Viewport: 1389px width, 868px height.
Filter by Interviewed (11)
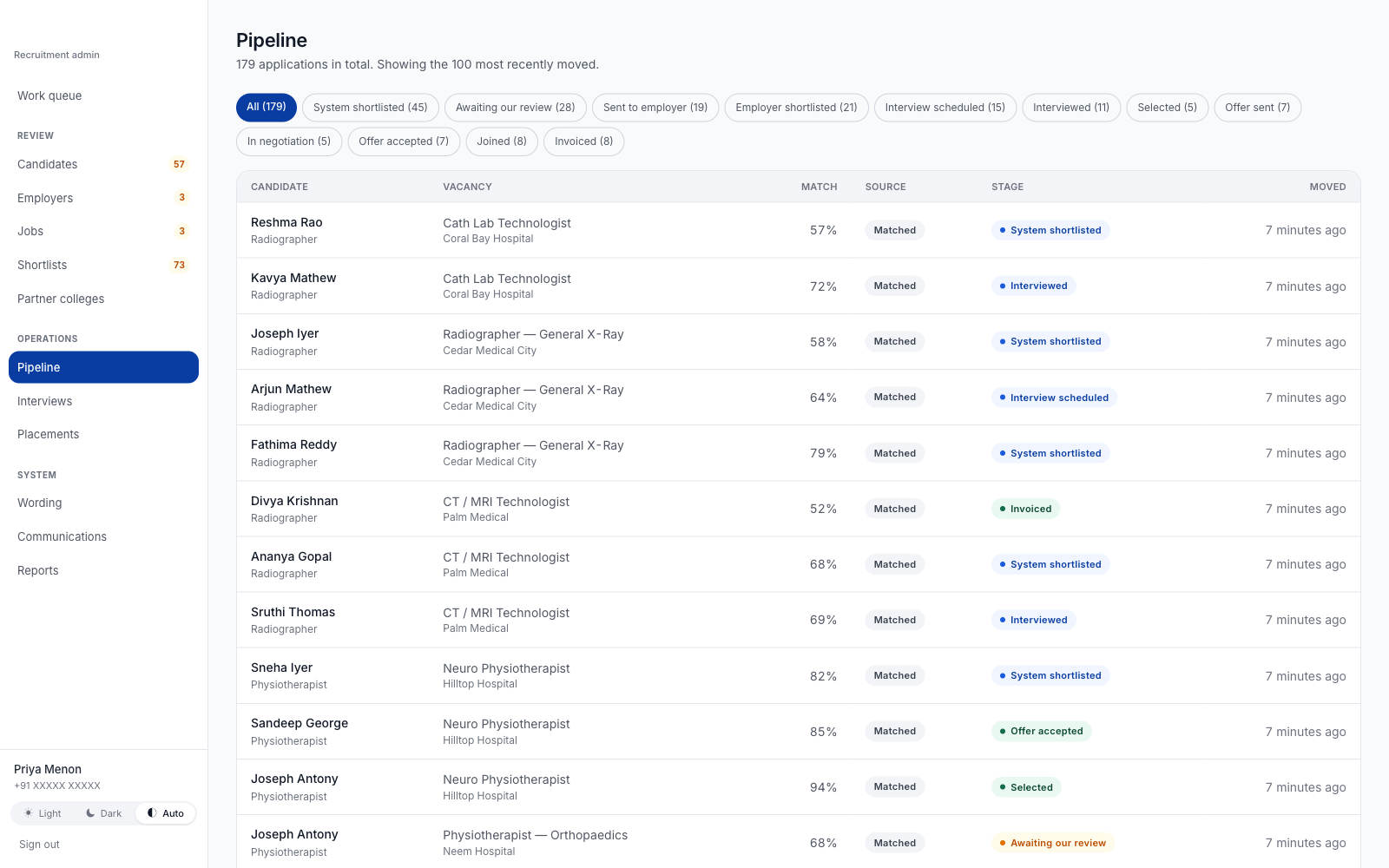(x=1071, y=108)
